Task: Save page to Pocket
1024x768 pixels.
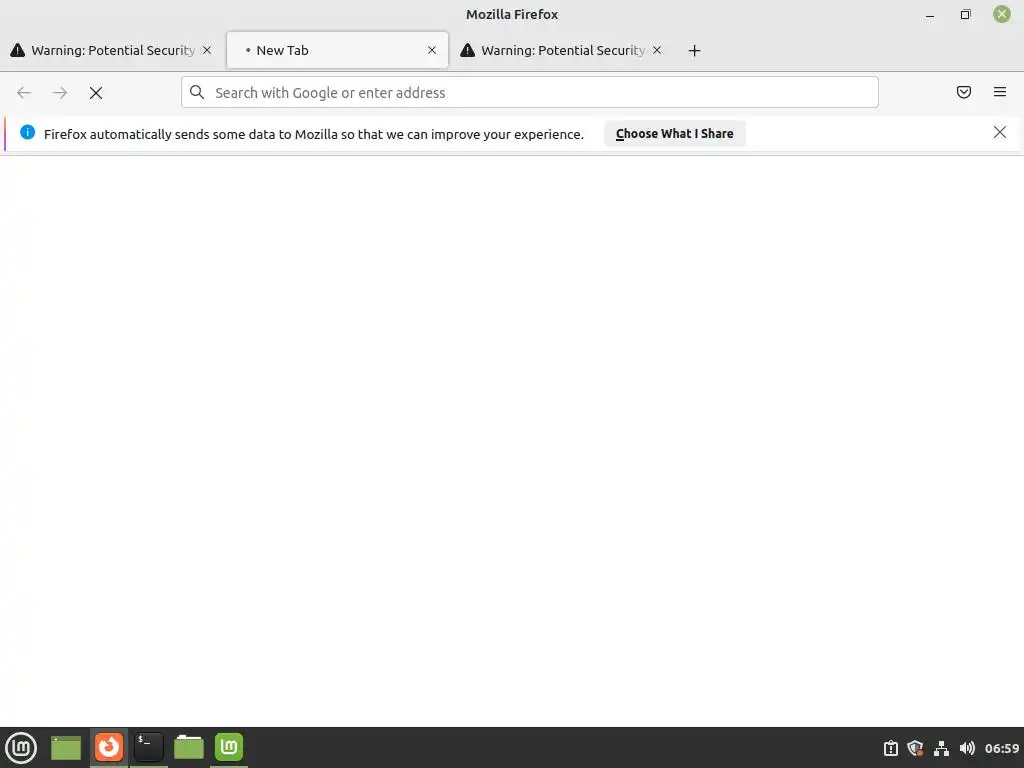Action: click(x=964, y=92)
